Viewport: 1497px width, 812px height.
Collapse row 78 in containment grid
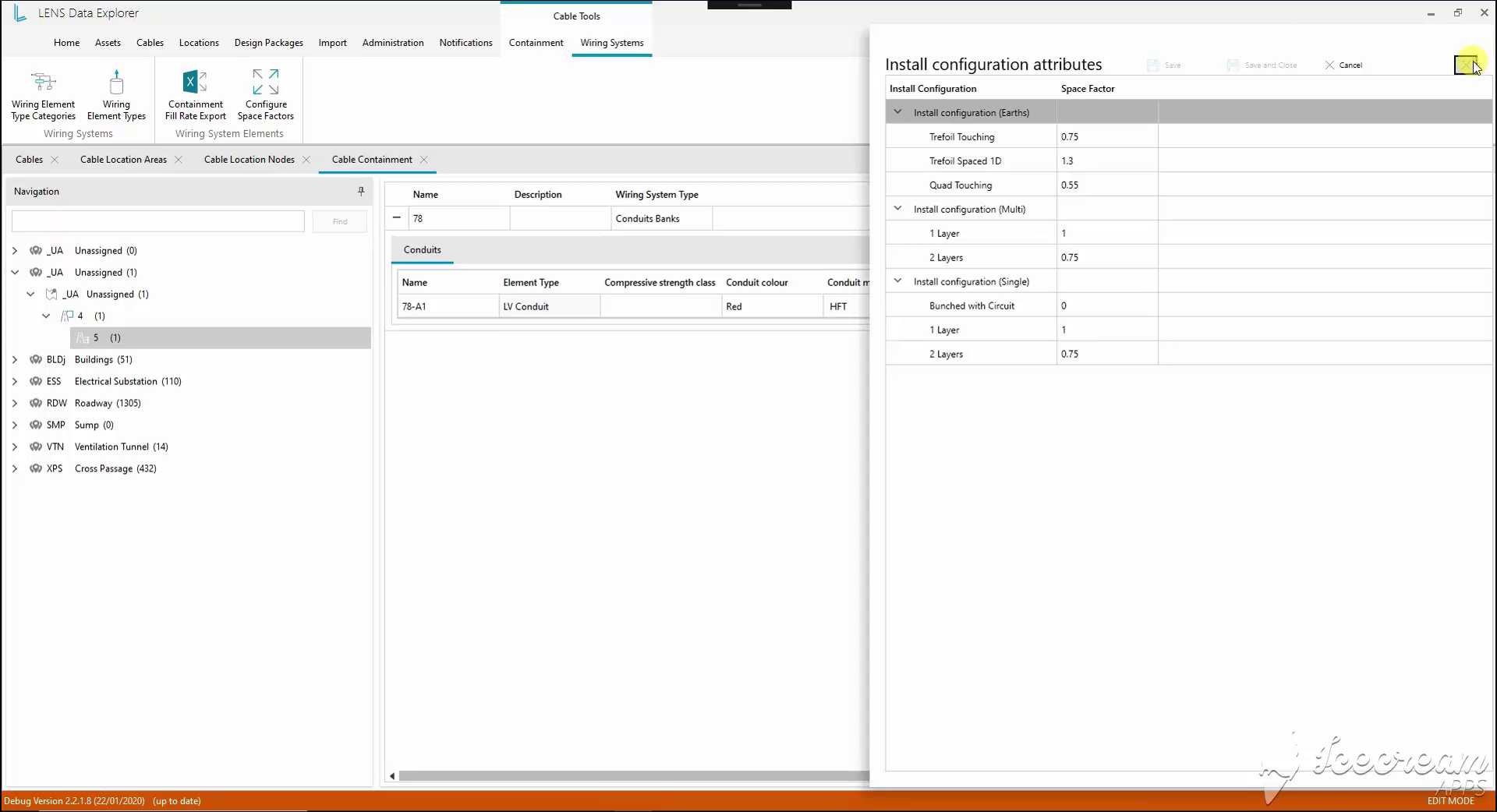tap(397, 218)
